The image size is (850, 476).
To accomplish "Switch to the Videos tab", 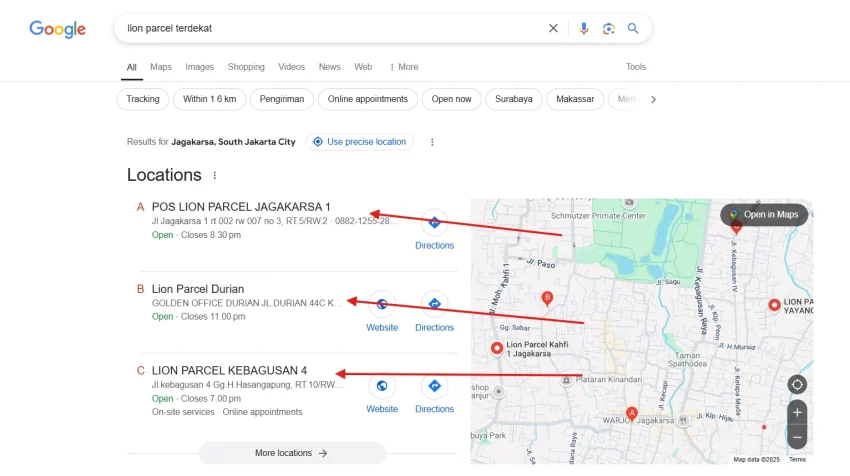I will coord(292,67).
